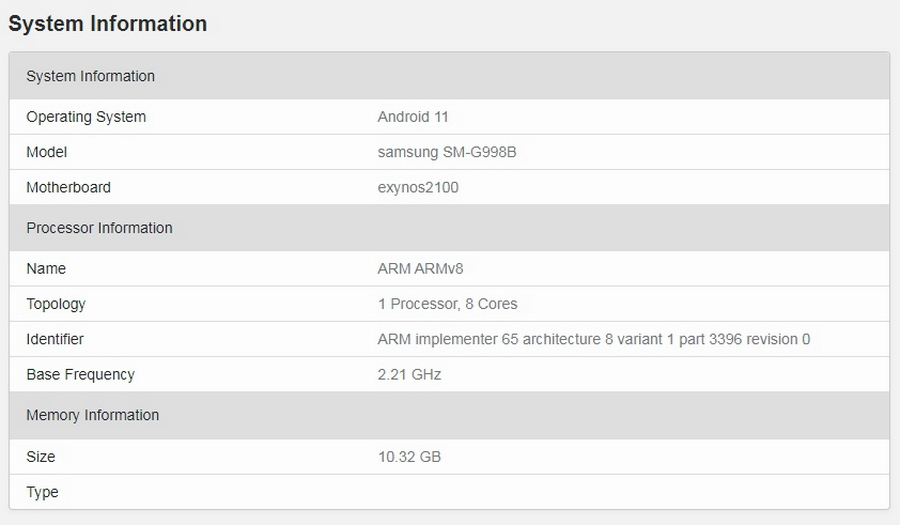Click the gray System Information table section header
Viewport: 900px width, 525px height.
[91, 76]
